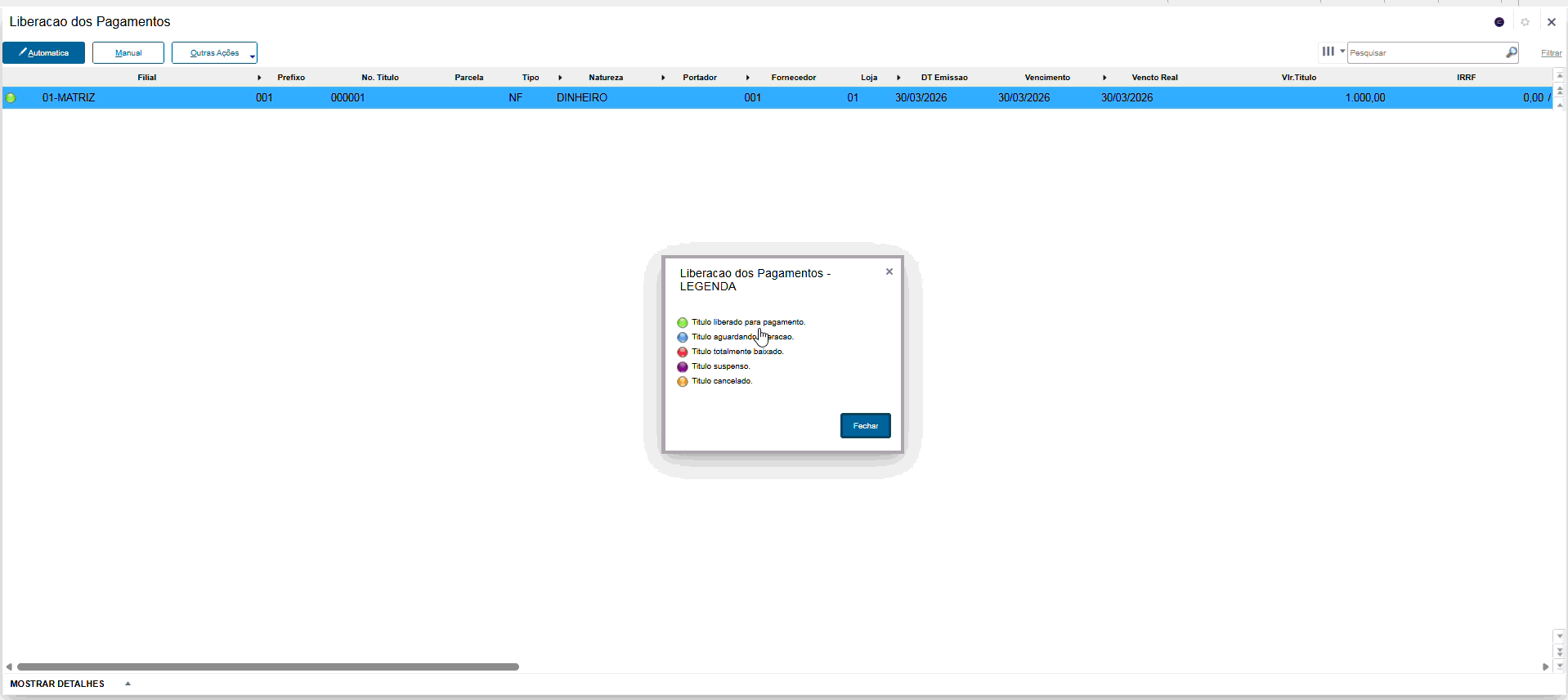Click the 000001 title number cell
Screen dimensions: 1568x700
pyautogui.click(x=348, y=97)
